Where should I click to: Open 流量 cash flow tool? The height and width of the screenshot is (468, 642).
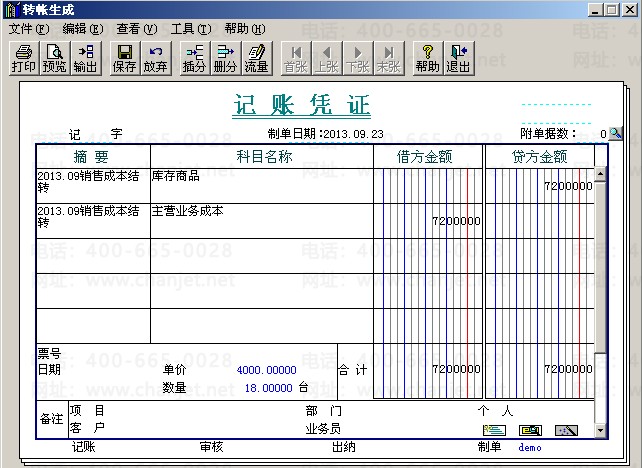(x=257, y=59)
